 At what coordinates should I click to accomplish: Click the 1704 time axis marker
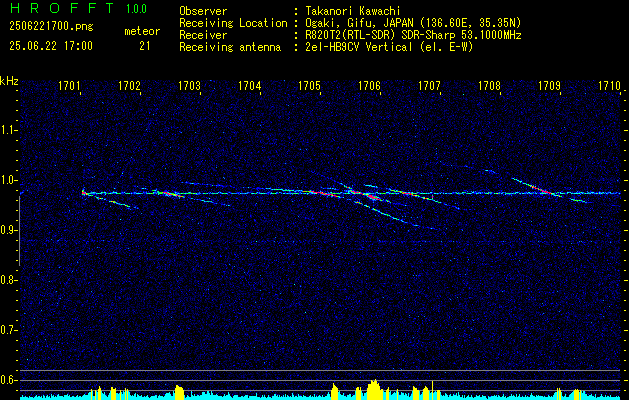(x=250, y=85)
